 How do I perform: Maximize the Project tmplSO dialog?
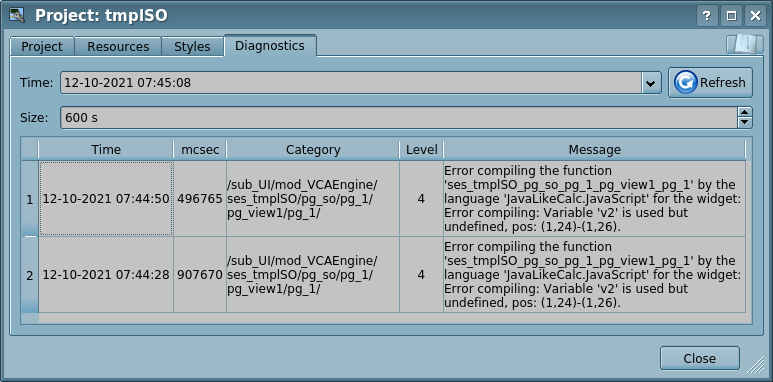731,16
